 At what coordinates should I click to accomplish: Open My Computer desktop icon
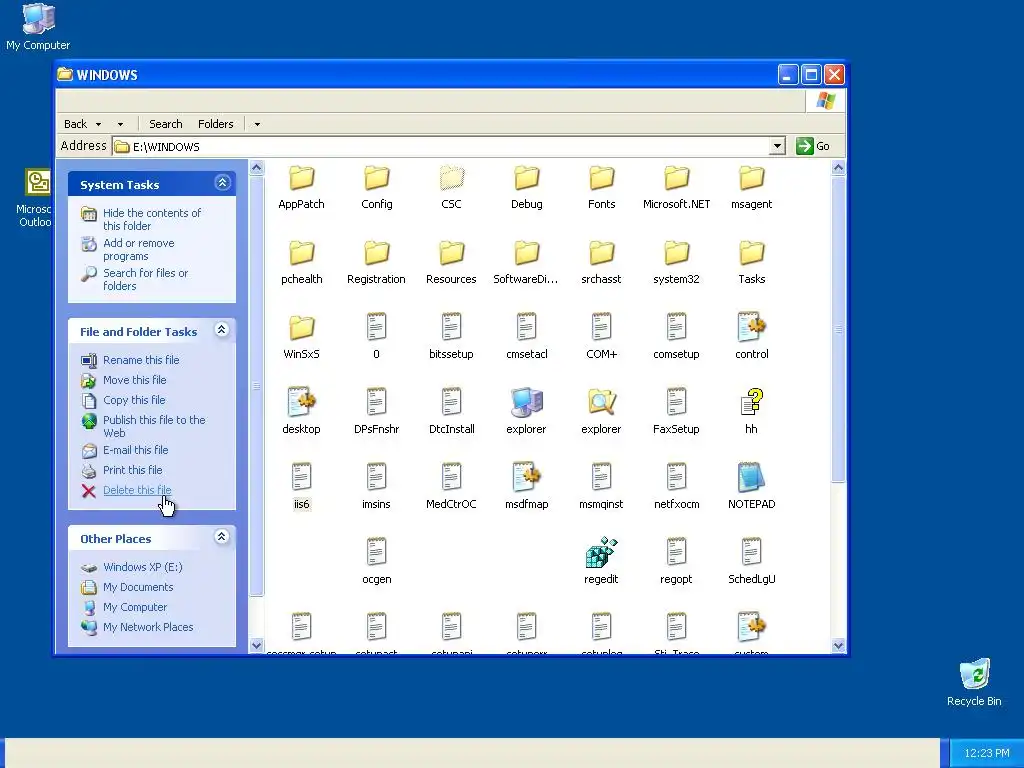click(38, 27)
